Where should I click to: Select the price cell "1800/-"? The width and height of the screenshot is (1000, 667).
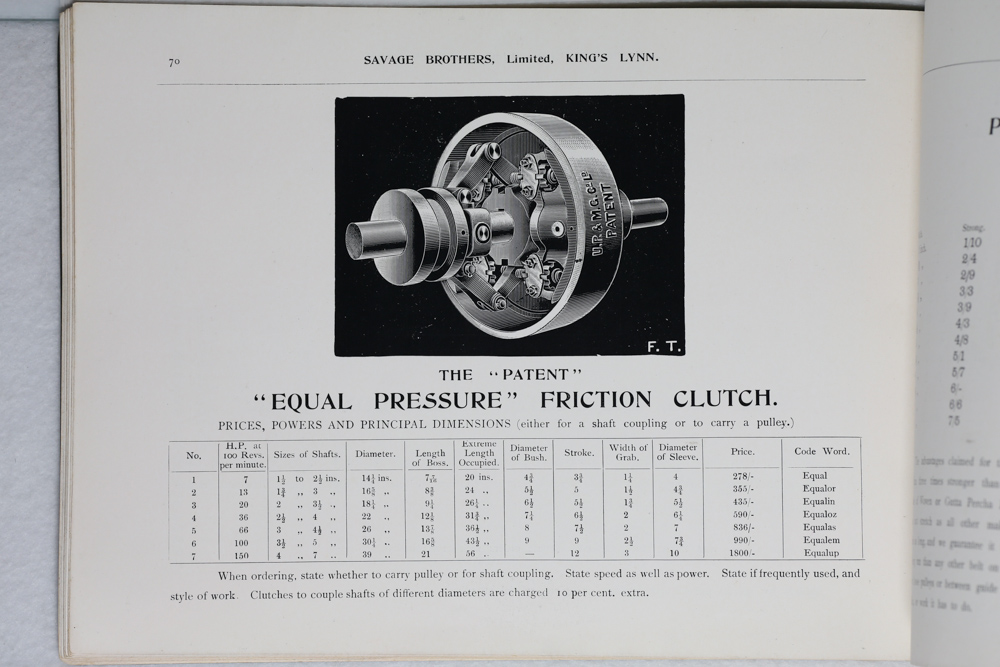point(742,553)
